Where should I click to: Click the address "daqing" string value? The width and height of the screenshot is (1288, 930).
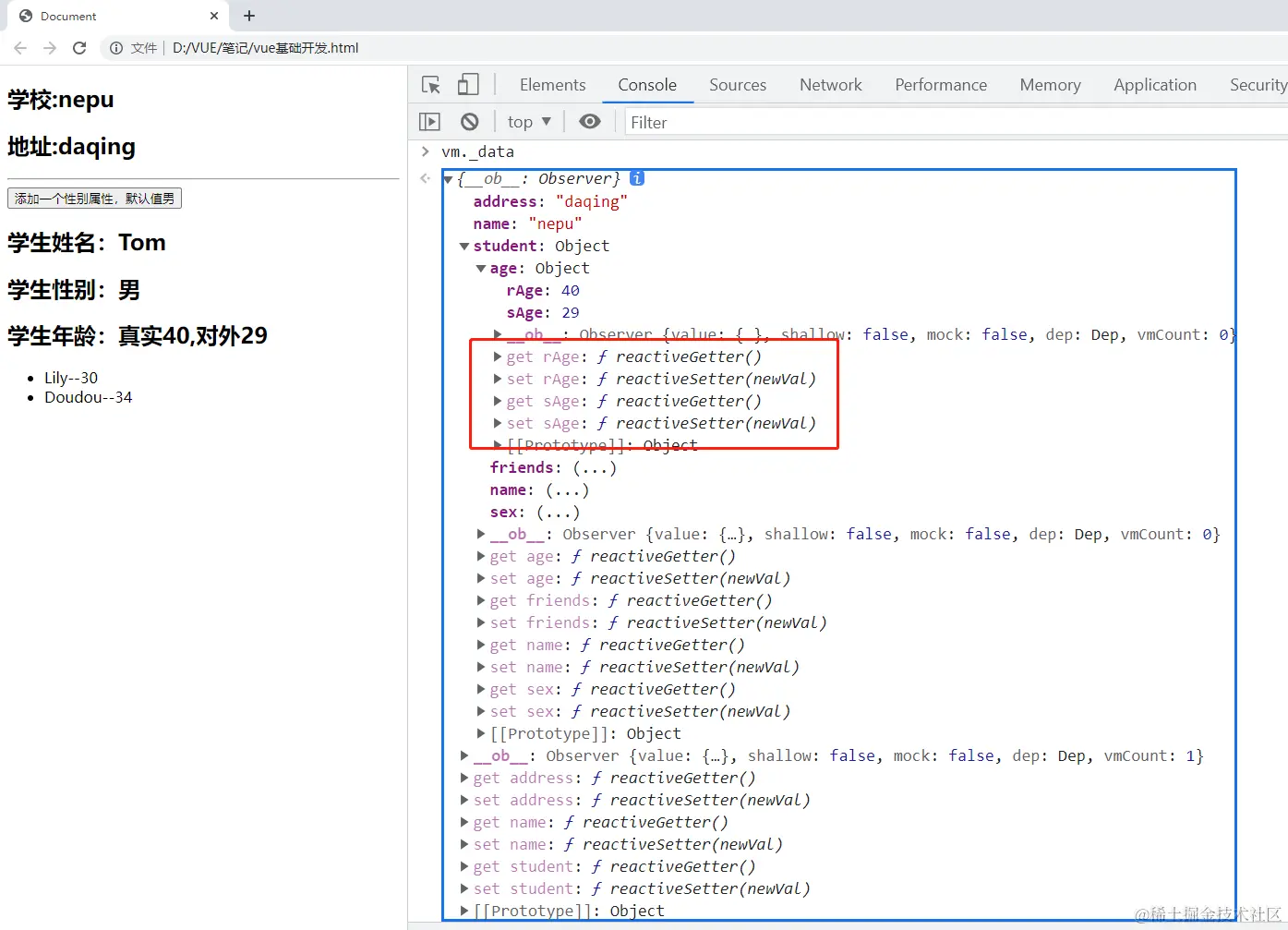pos(592,201)
